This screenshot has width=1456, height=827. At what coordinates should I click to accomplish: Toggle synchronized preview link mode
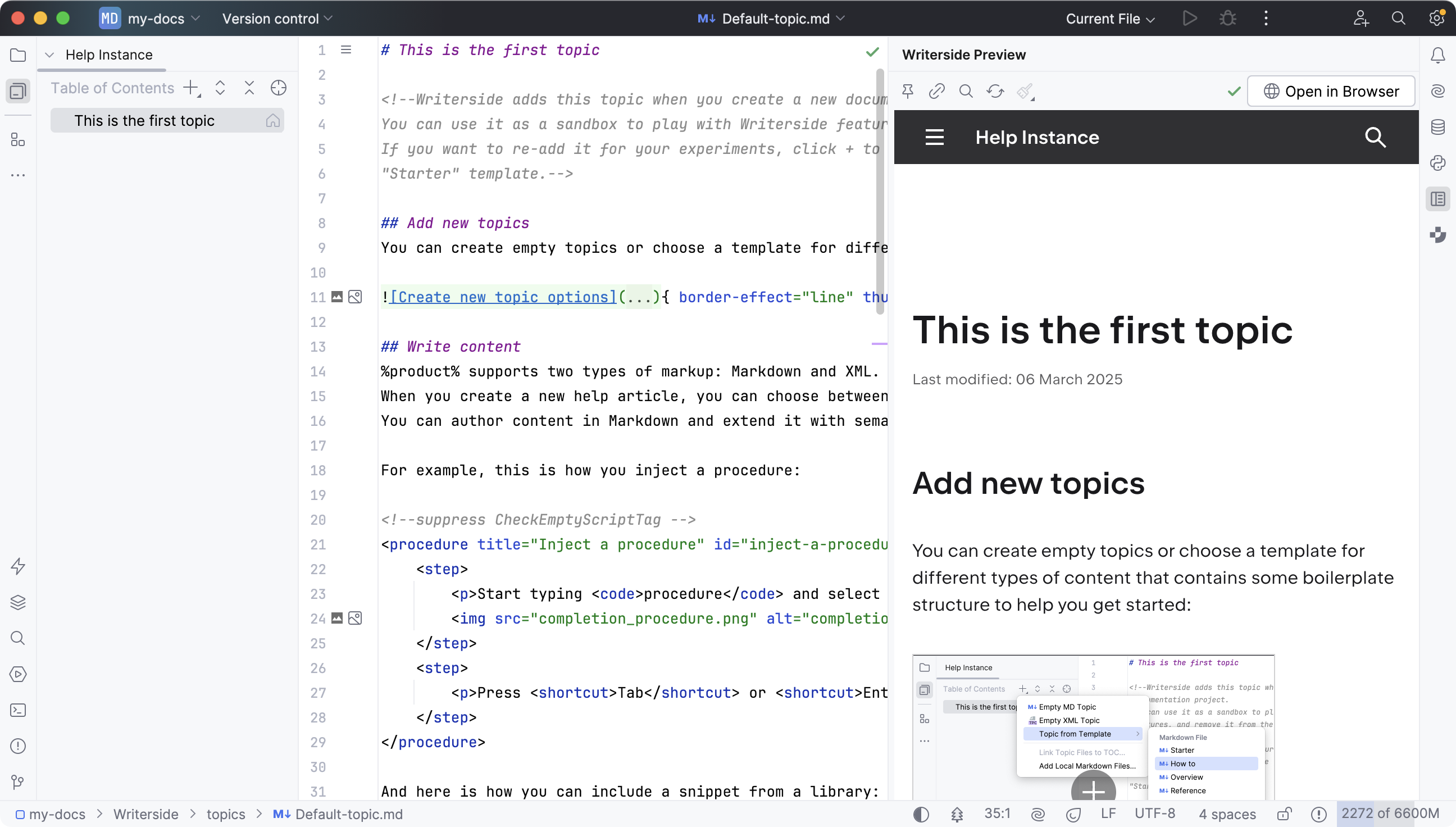click(x=936, y=91)
